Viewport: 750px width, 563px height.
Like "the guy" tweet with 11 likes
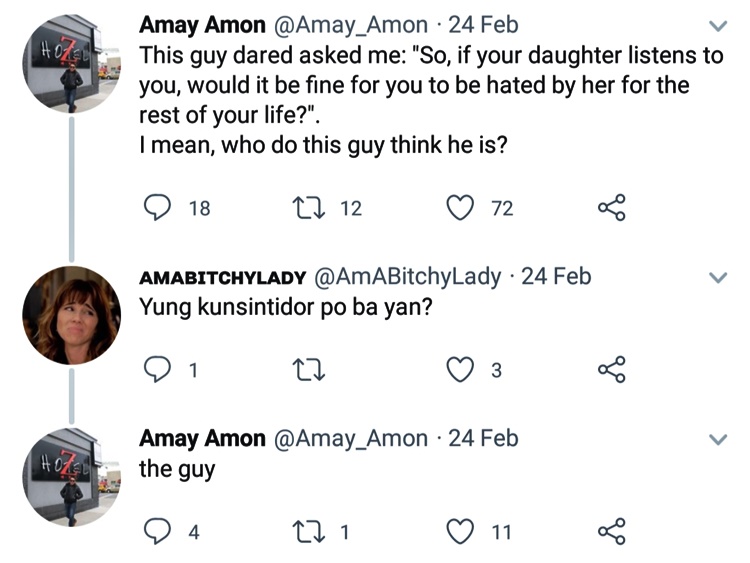point(458,532)
